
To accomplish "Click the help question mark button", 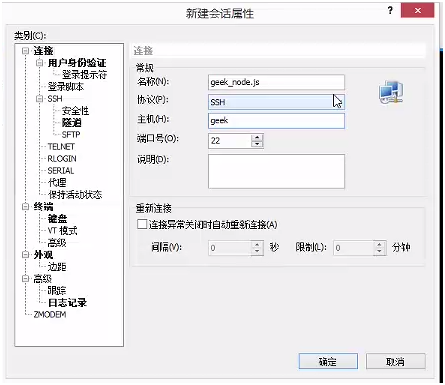I will tap(390, 11).
